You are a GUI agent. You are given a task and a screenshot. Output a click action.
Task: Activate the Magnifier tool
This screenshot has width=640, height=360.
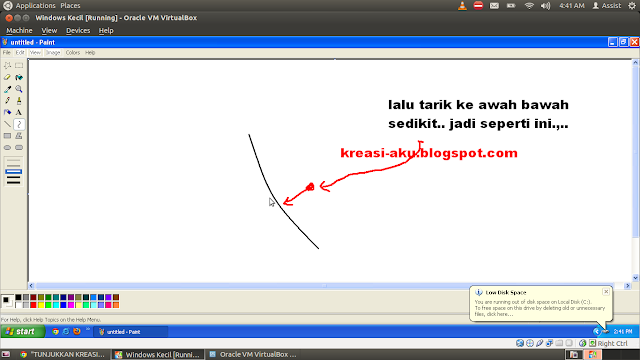click(x=19, y=89)
